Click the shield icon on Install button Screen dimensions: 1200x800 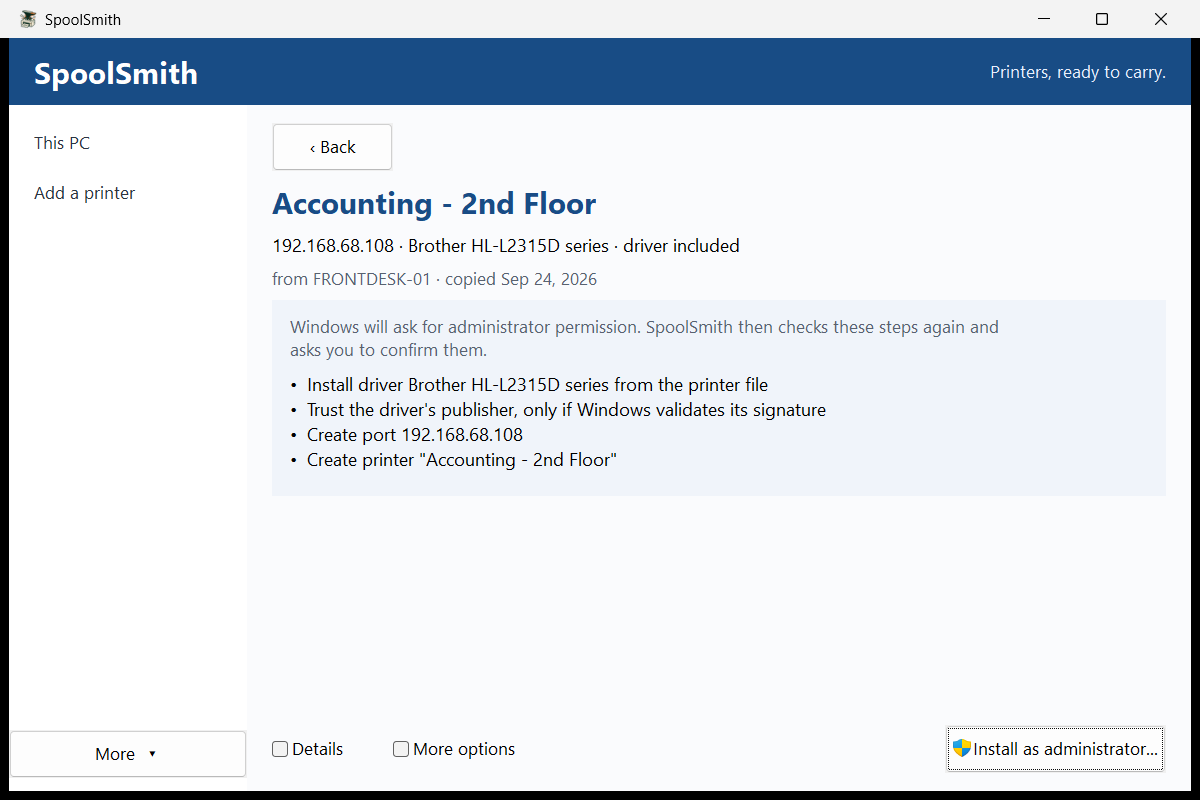tap(962, 748)
